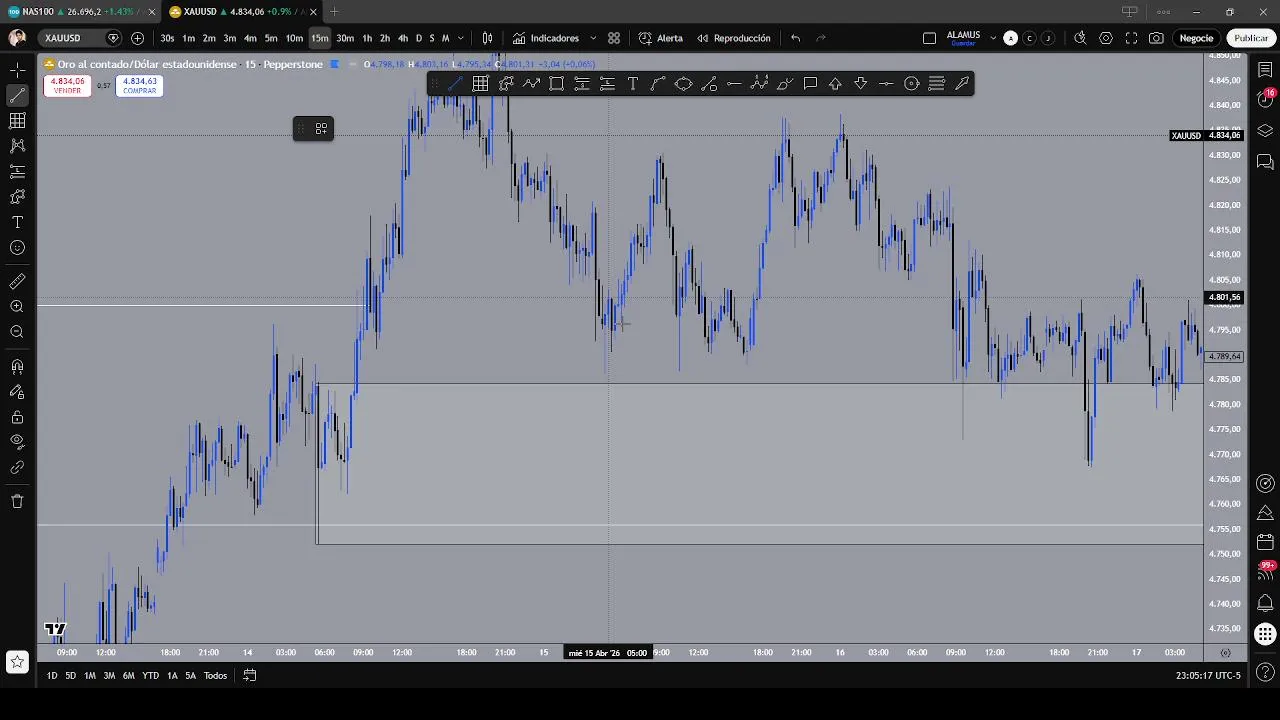The width and height of the screenshot is (1280, 720).
Task: Open quick search icon in top bar
Action: (1080, 38)
